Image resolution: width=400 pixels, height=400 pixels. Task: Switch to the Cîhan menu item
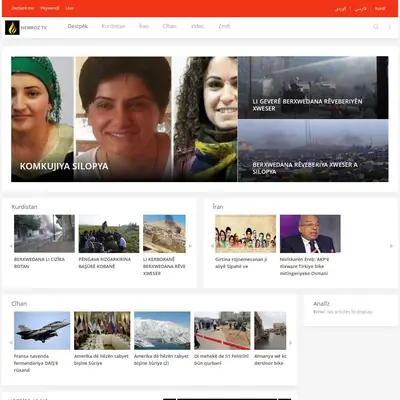[x=170, y=26]
